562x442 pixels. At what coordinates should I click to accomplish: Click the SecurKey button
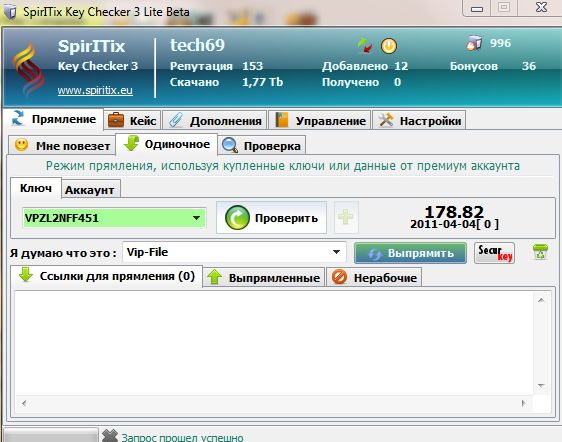[x=494, y=253]
